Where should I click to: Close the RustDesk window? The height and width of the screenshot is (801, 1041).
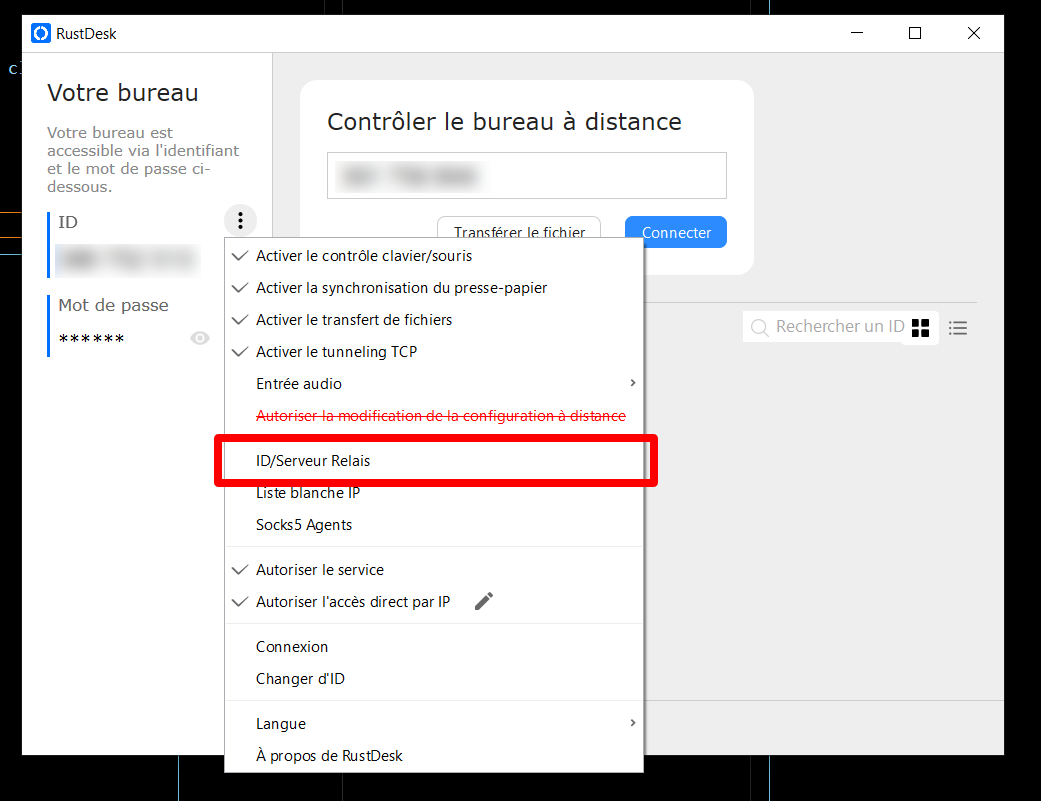point(973,33)
